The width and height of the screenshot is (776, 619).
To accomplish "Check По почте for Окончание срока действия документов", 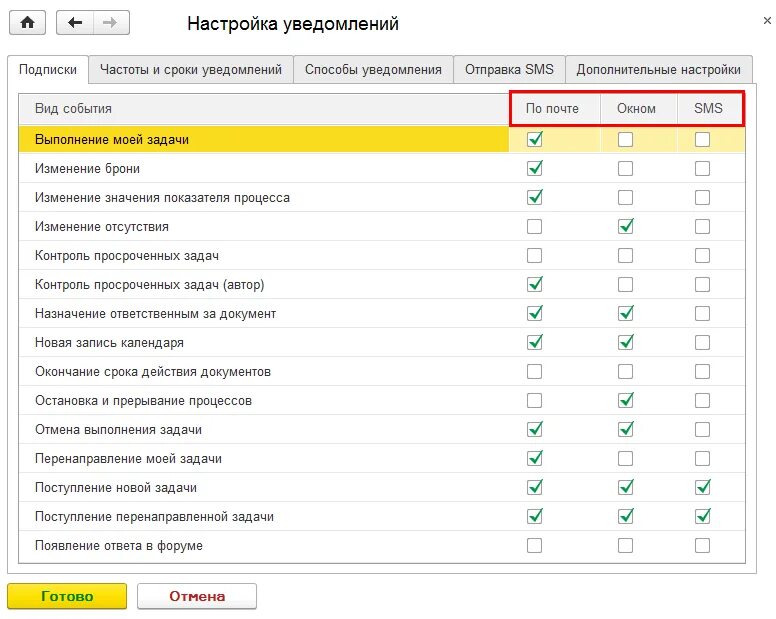I will click(534, 372).
